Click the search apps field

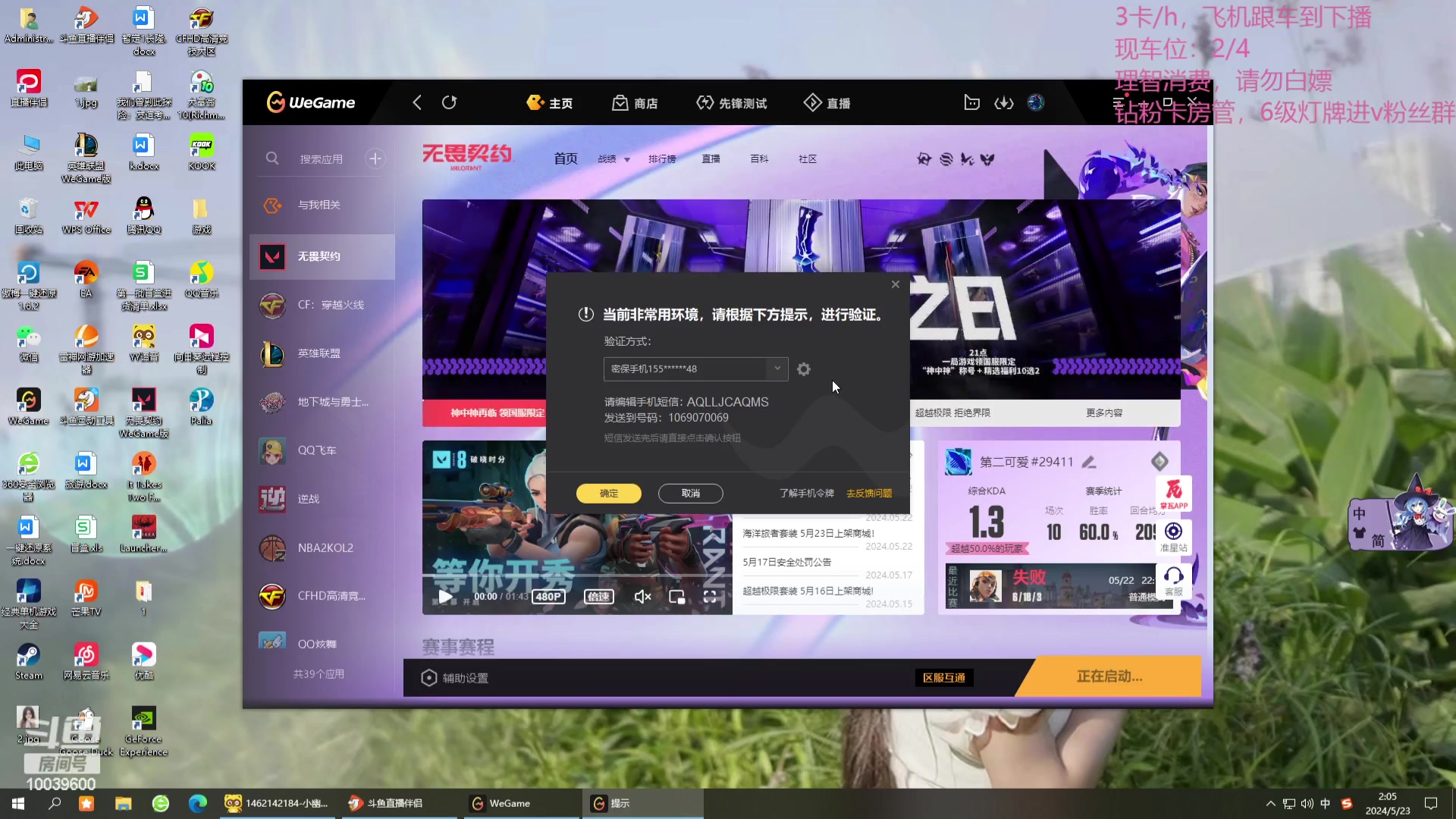[321, 158]
